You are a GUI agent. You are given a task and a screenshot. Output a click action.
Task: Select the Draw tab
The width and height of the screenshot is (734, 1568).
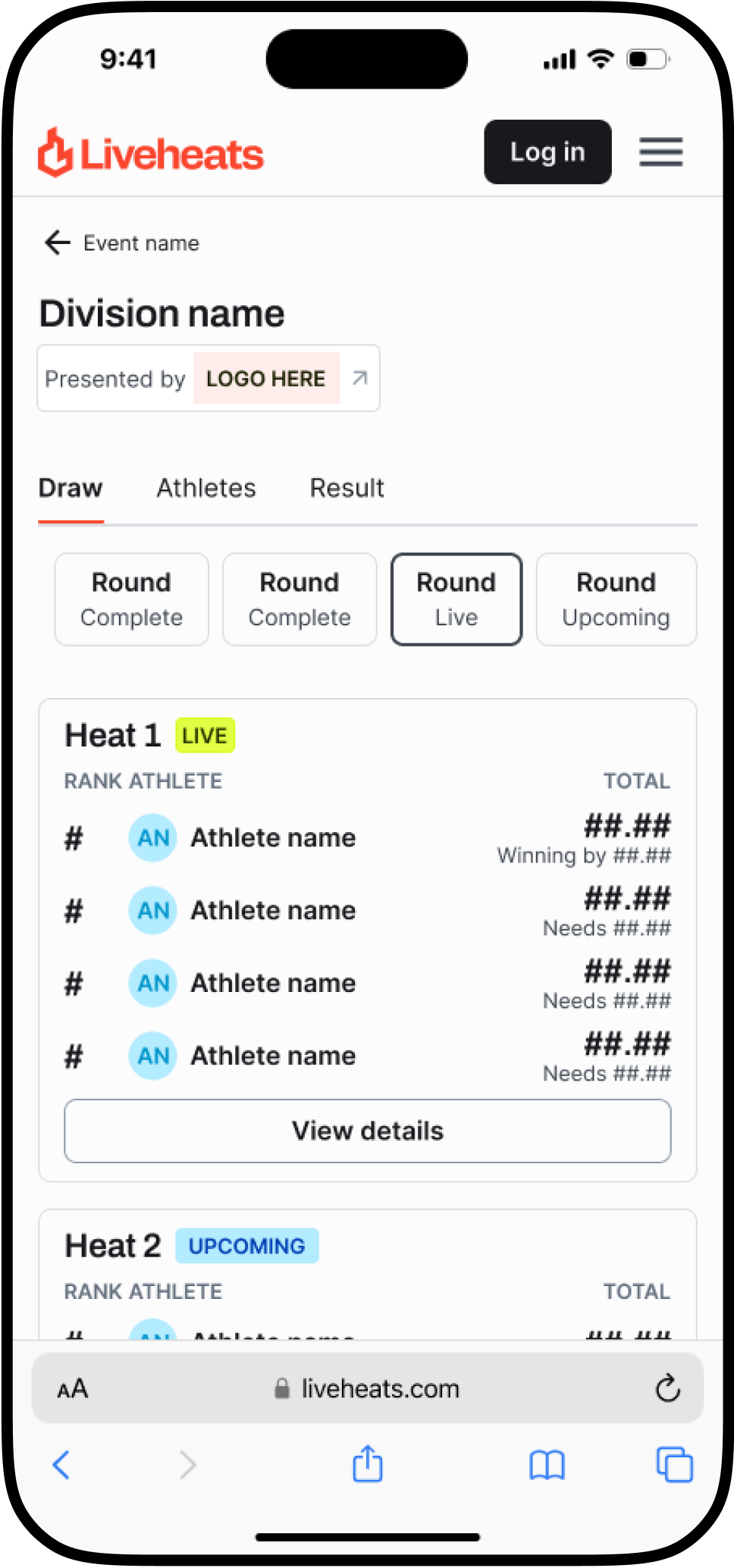(71, 487)
